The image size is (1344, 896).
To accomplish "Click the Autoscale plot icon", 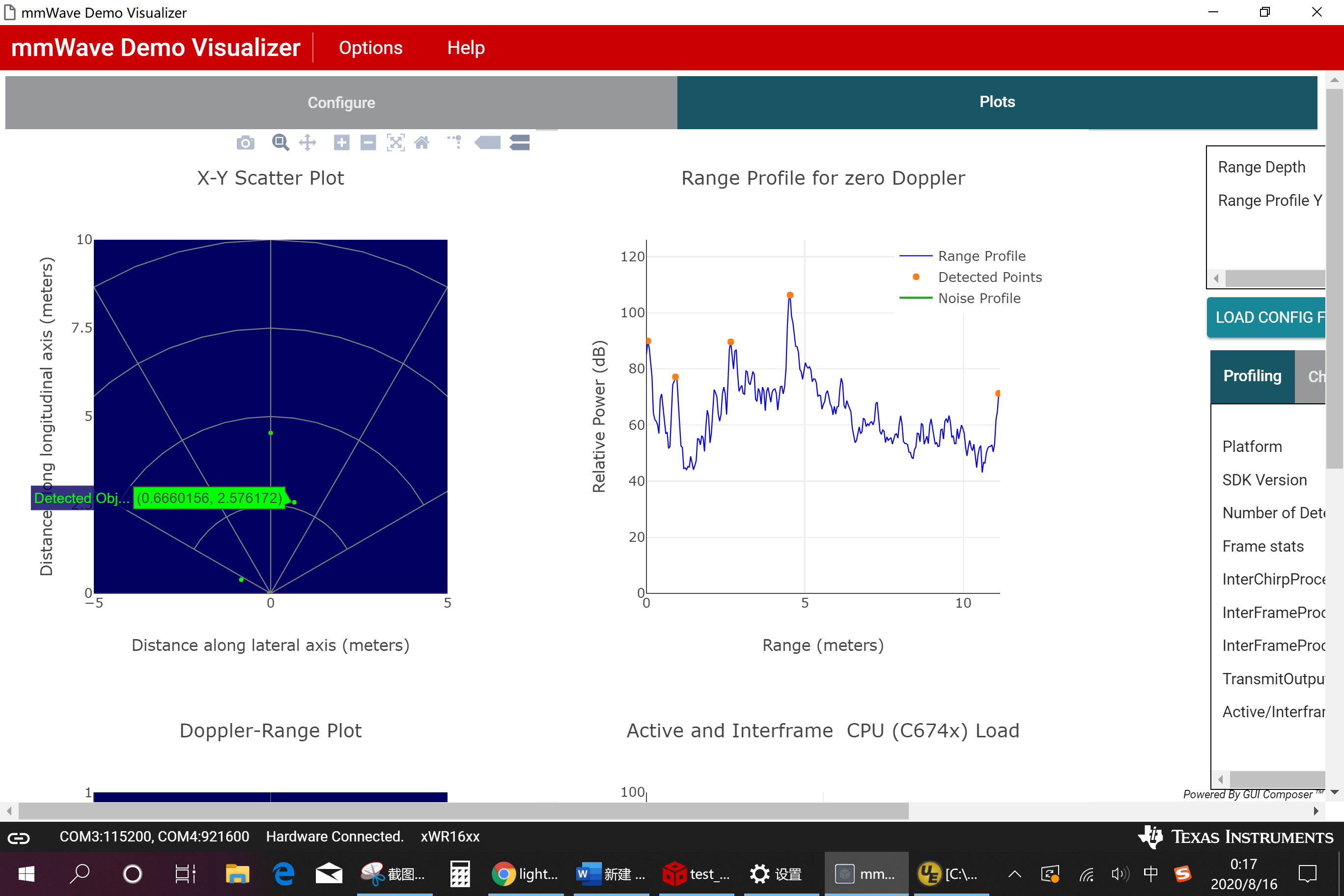I will click(x=395, y=142).
